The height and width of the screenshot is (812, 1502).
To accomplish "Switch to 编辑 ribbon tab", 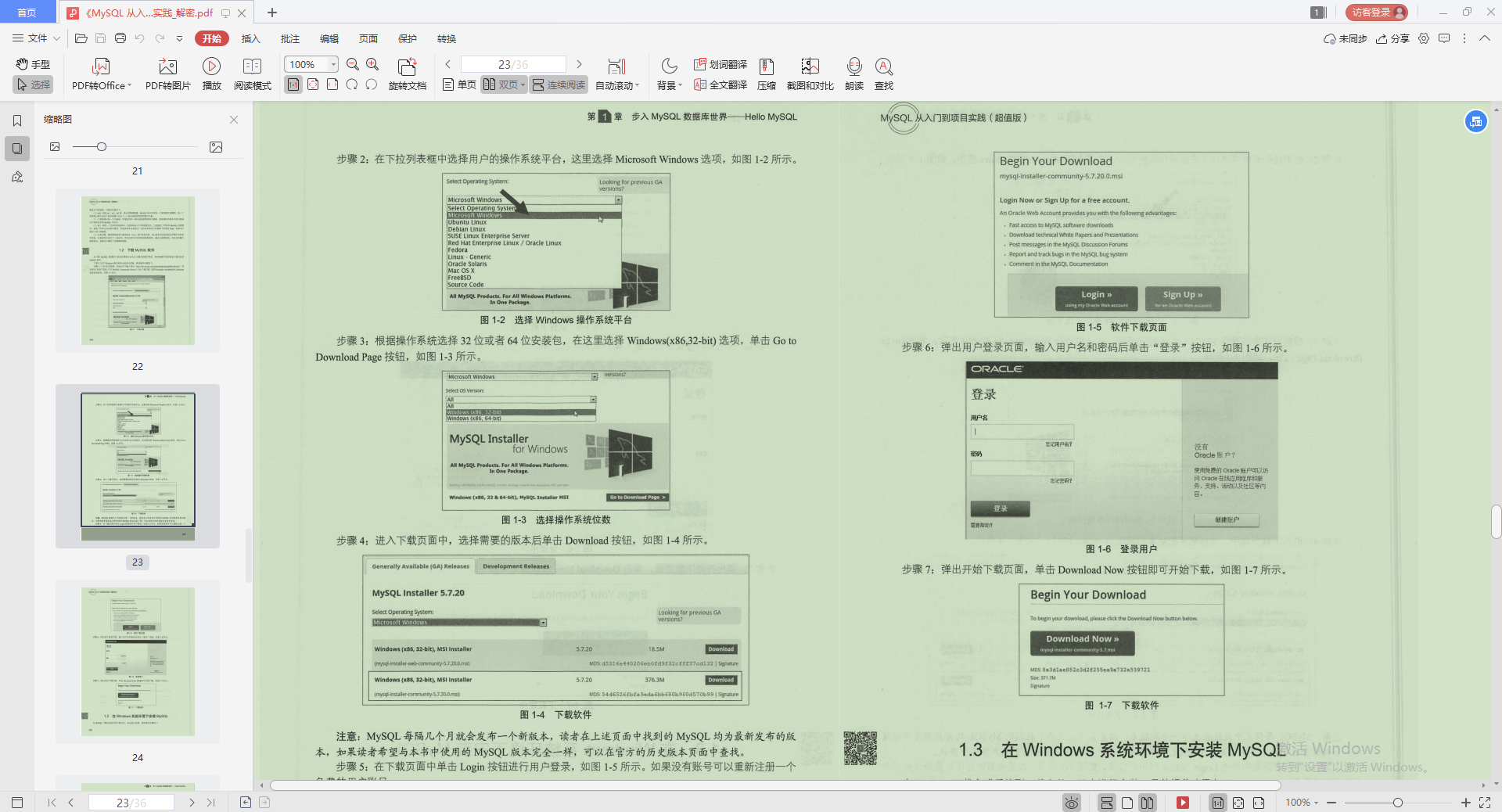I will 329,38.
